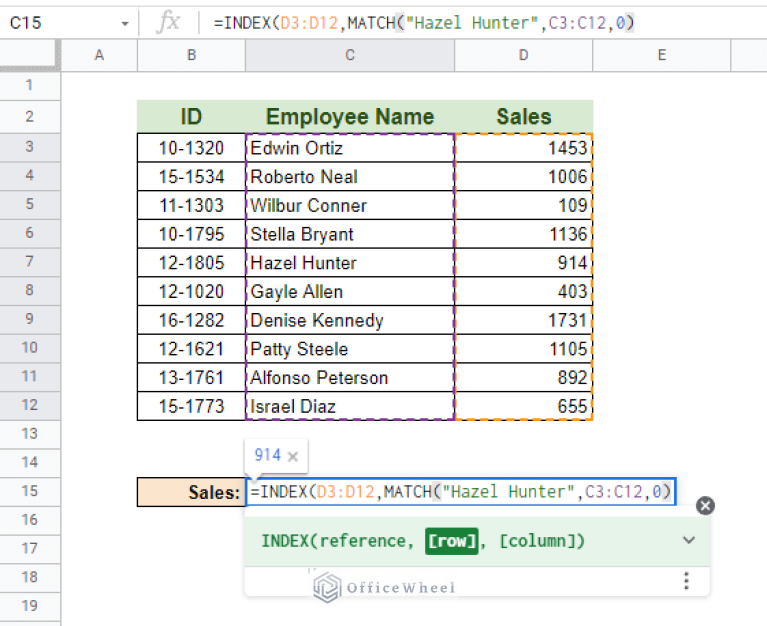This screenshot has width=767, height=626.
Task: Click the ID header cell
Action: coord(191,116)
